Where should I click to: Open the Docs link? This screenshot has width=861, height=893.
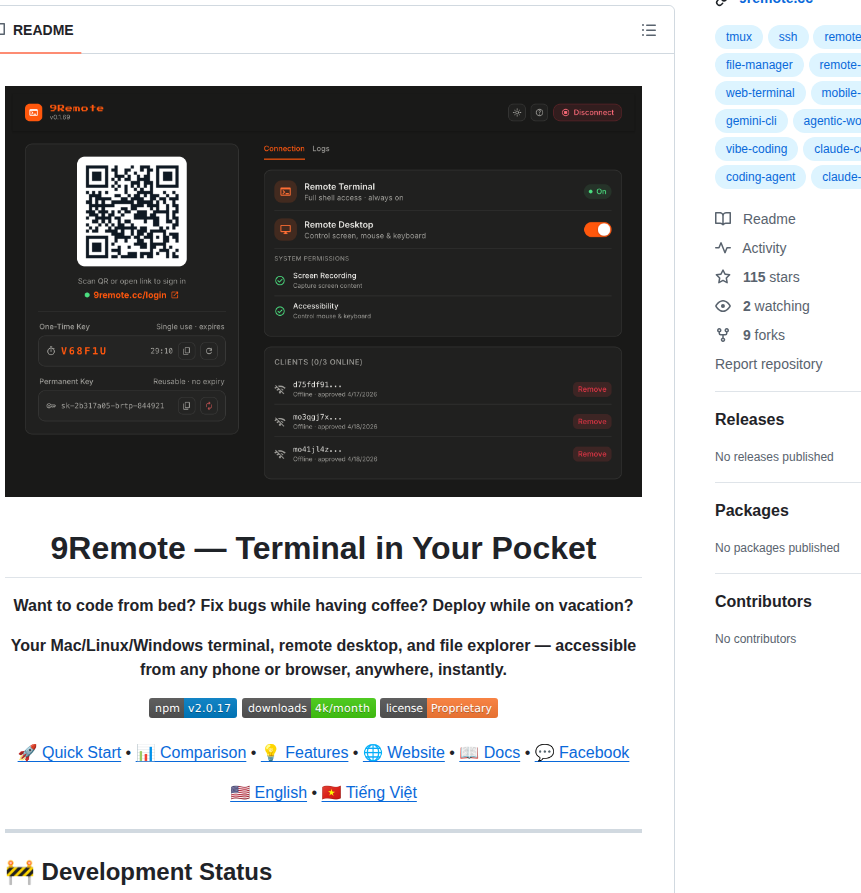pyautogui.click(x=490, y=752)
